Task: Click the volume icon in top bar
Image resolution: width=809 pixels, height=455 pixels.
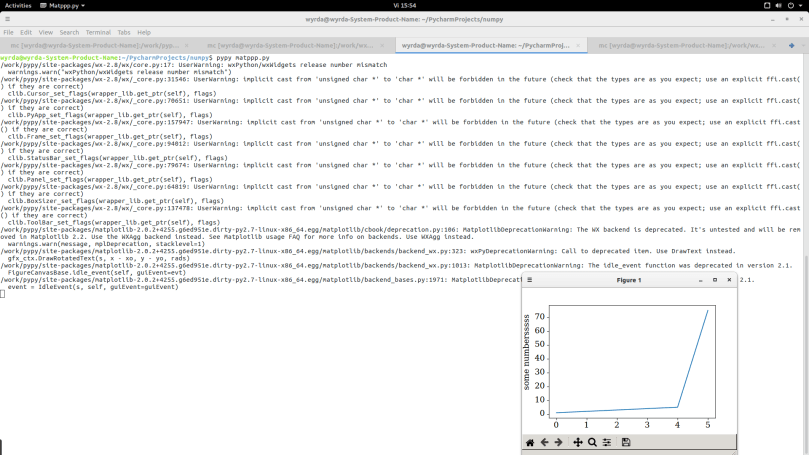Action: (x=779, y=5)
